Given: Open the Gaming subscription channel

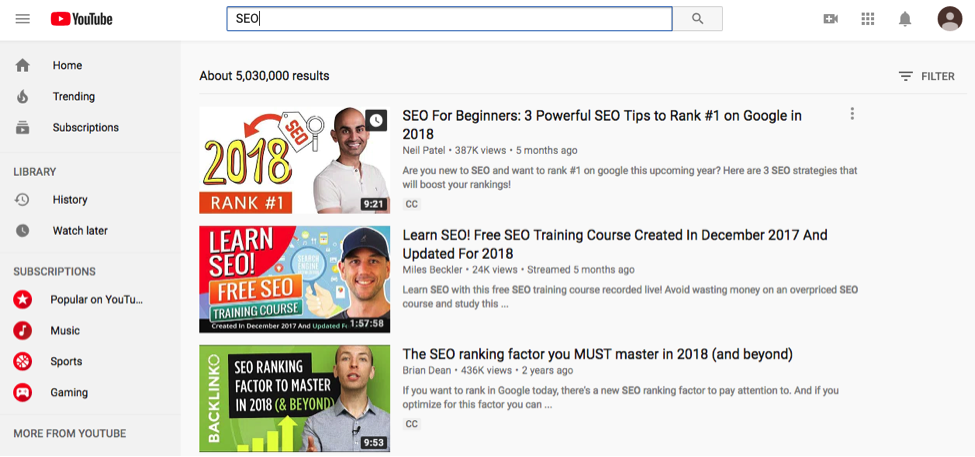Looking at the screenshot, I should [x=90, y=392].
